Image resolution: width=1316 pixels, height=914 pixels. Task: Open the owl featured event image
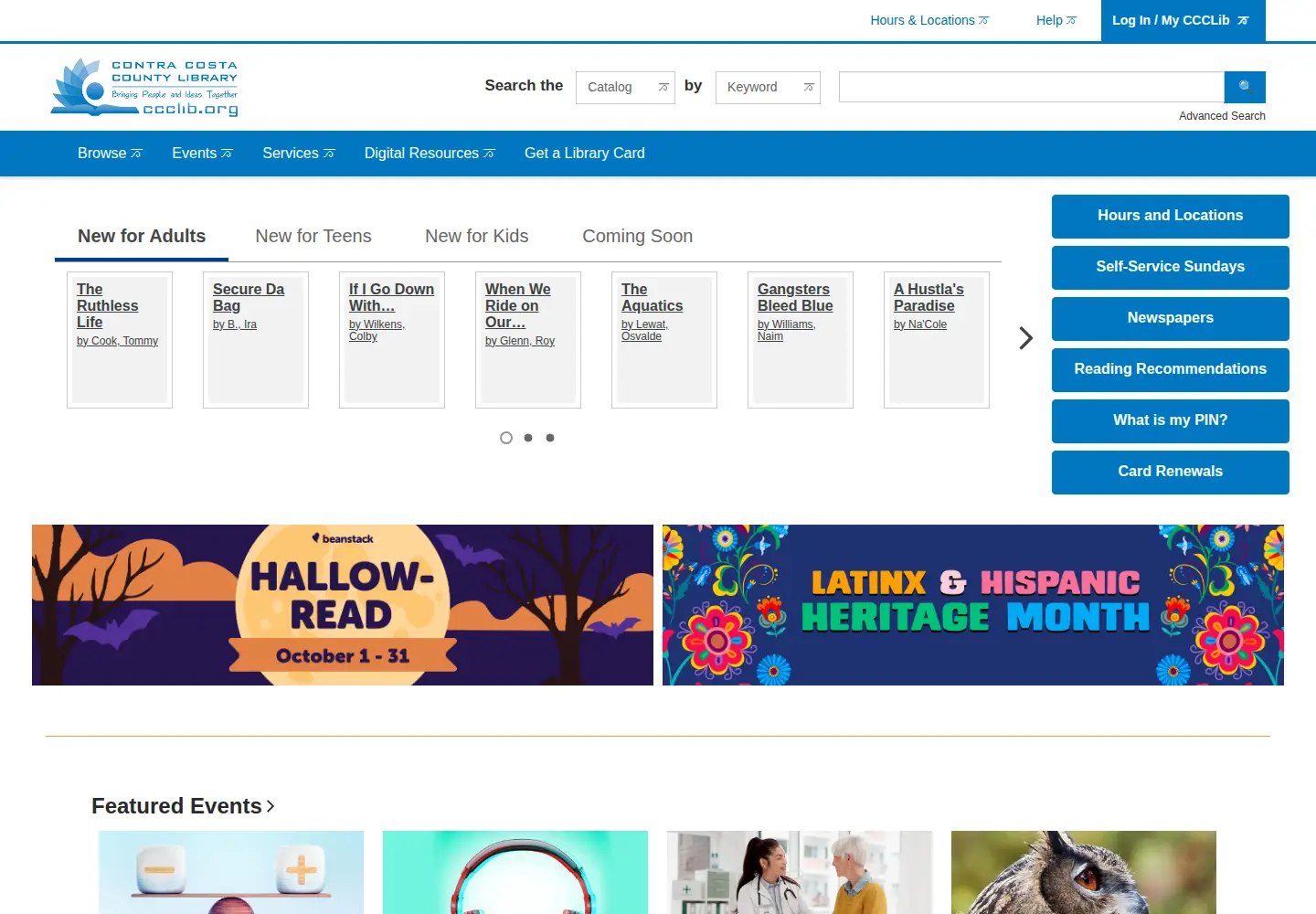[x=1084, y=872]
